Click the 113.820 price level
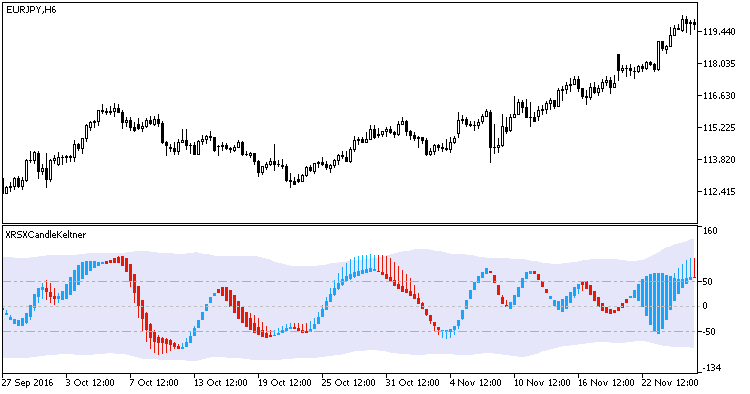 [719, 160]
